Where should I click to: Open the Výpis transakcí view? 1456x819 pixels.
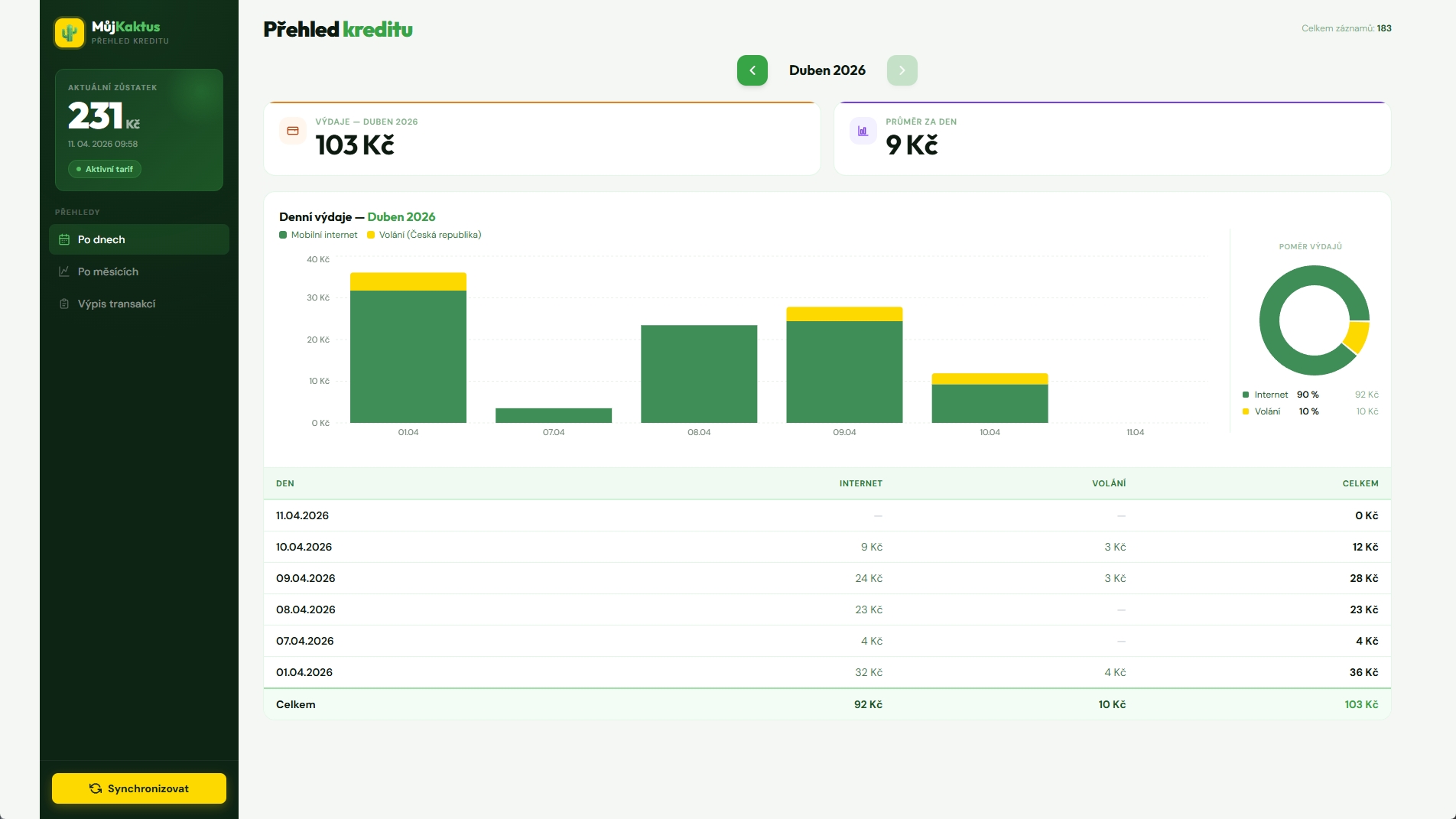pyautogui.click(x=116, y=304)
